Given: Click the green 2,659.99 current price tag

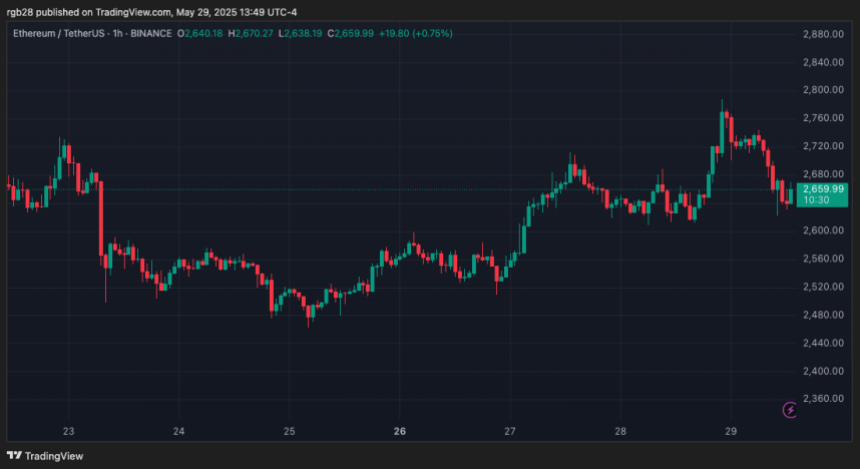Looking at the screenshot, I should 824,188.
